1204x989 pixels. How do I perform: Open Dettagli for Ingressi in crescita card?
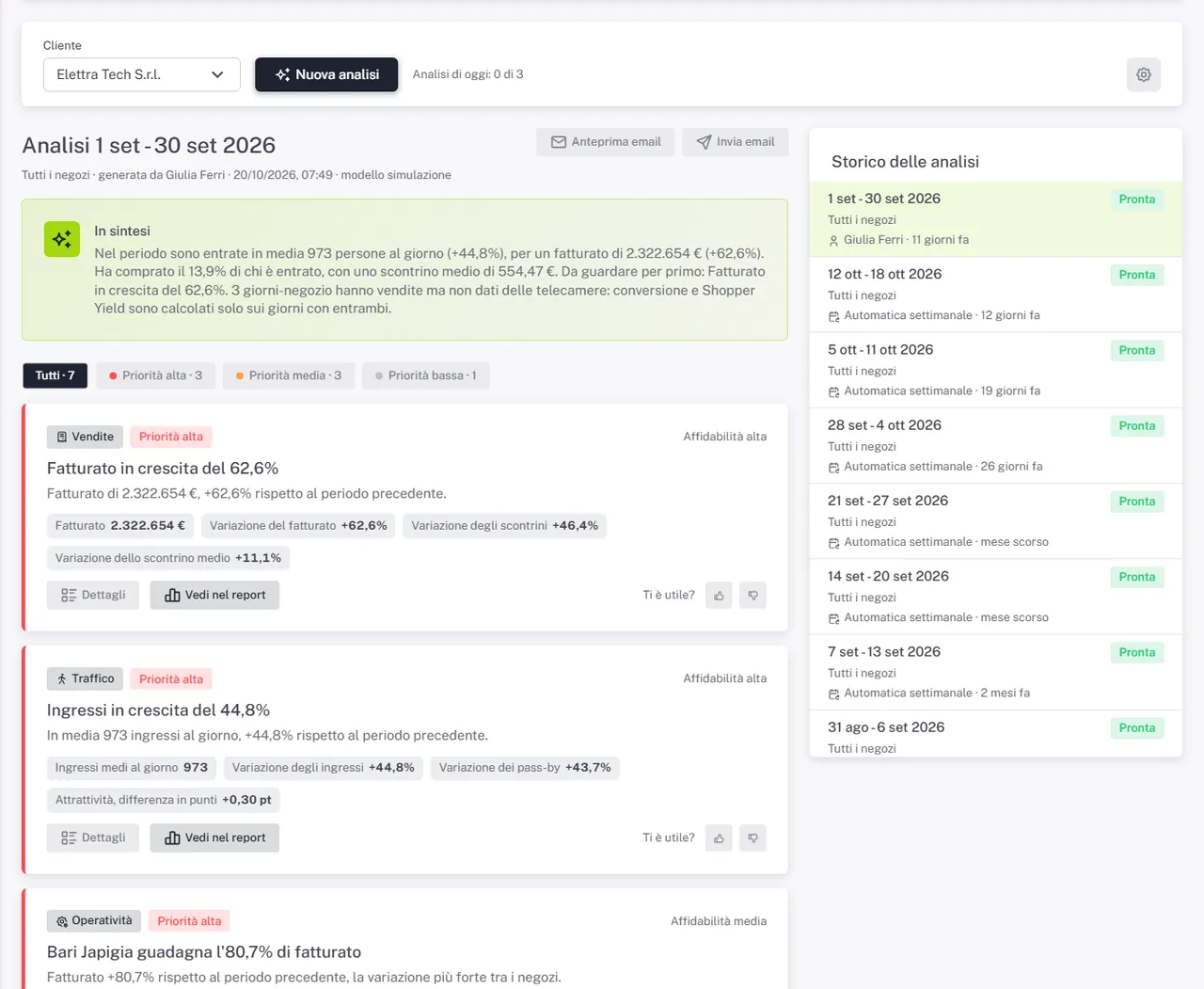click(93, 837)
